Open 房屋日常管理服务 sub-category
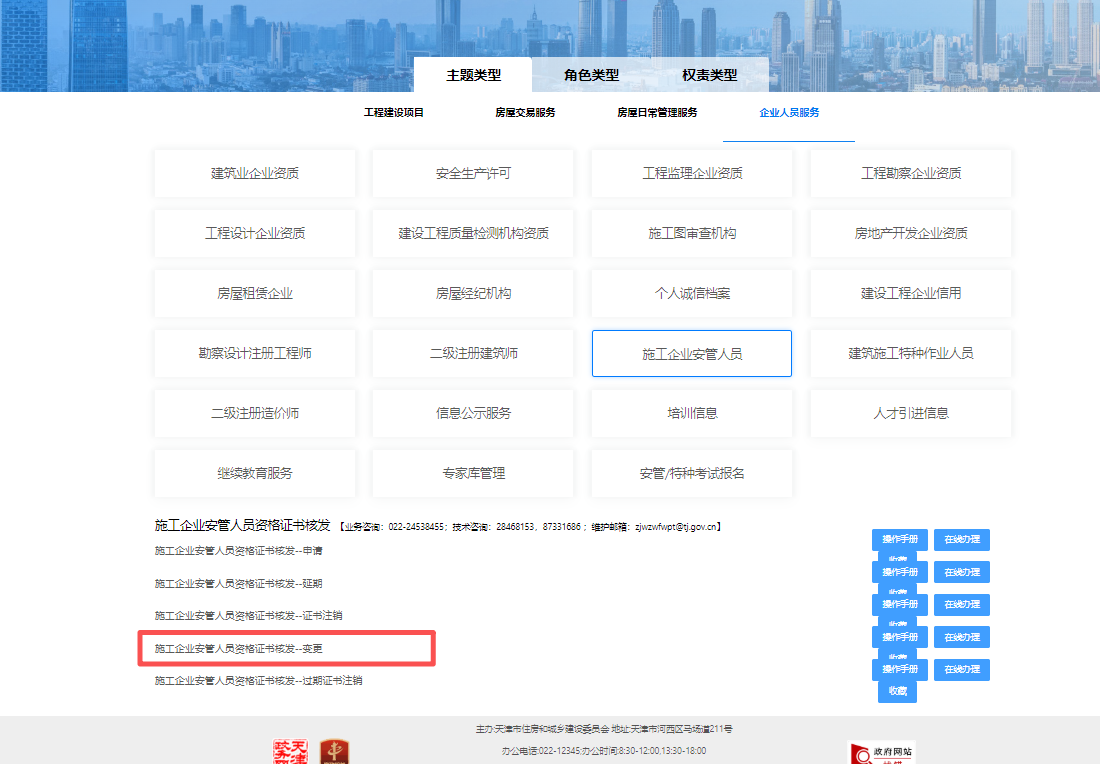Image resolution: width=1100 pixels, height=764 pixels. (x=657, y=113)
